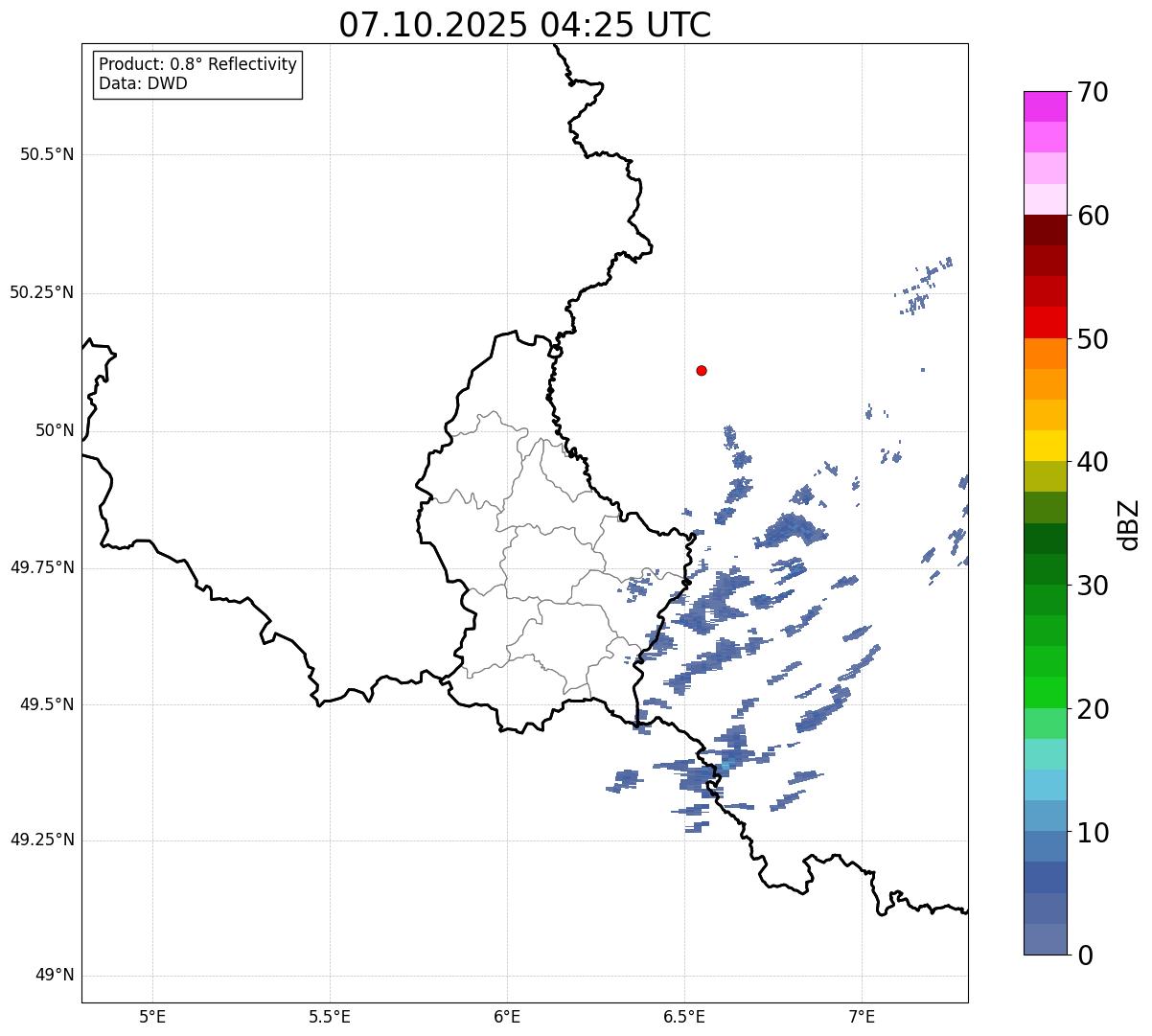Click the 49.5°N latitude label

[x=47, y=704]
